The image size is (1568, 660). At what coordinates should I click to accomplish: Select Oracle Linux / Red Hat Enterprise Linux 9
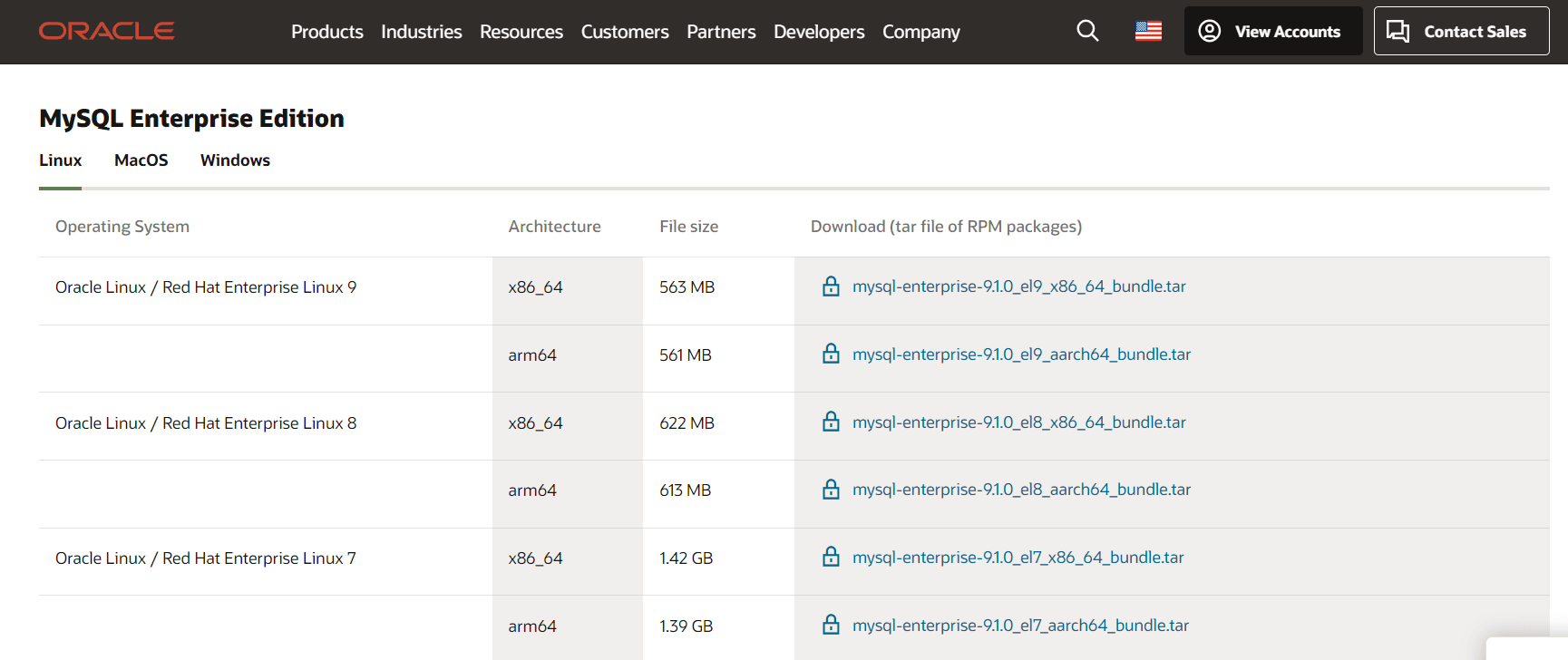click(x=206, y=287)
